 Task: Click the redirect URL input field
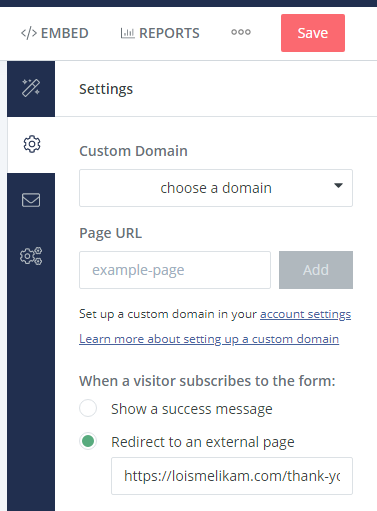tap(232, 476)
